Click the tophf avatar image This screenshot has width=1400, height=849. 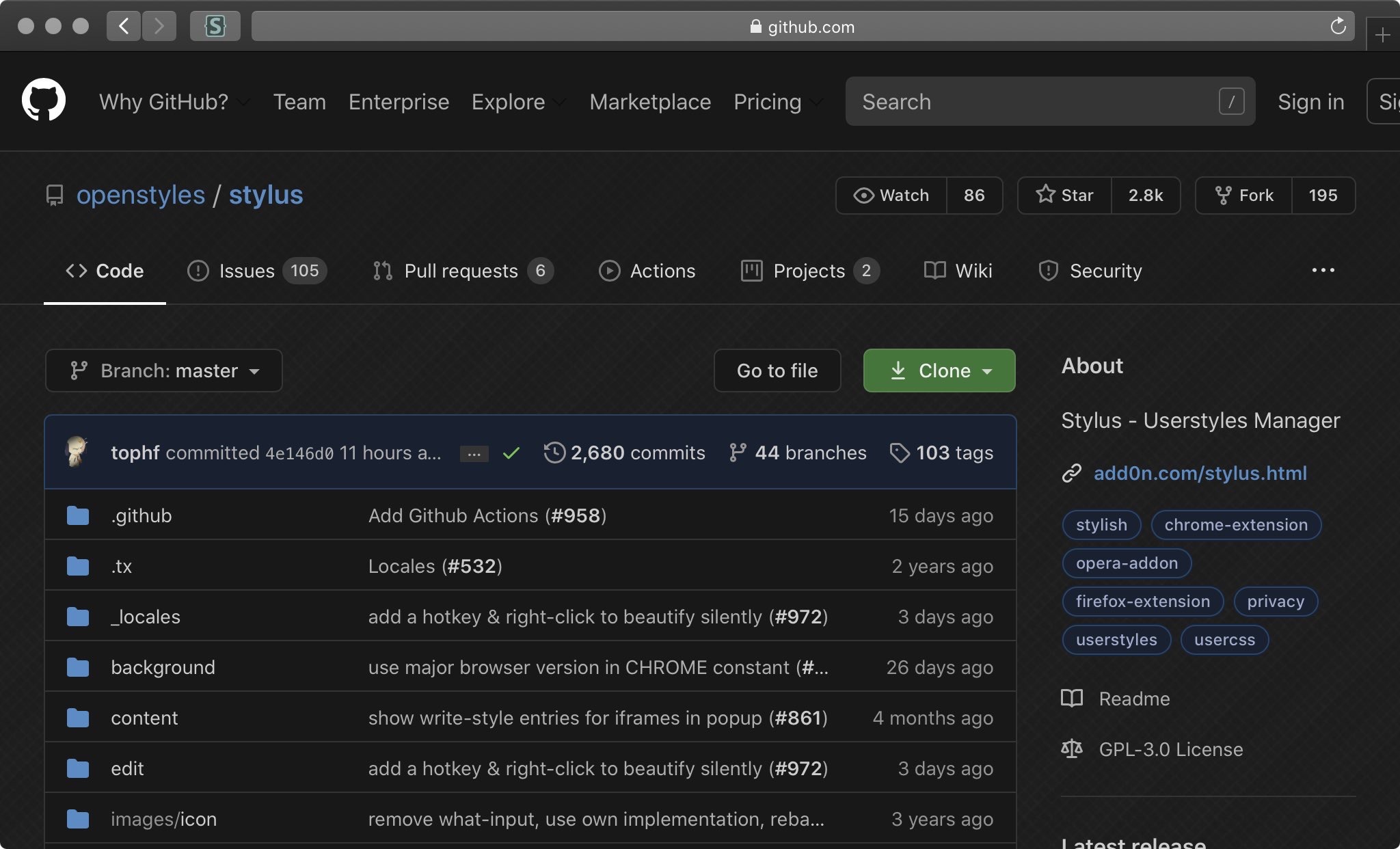point(77,452)
